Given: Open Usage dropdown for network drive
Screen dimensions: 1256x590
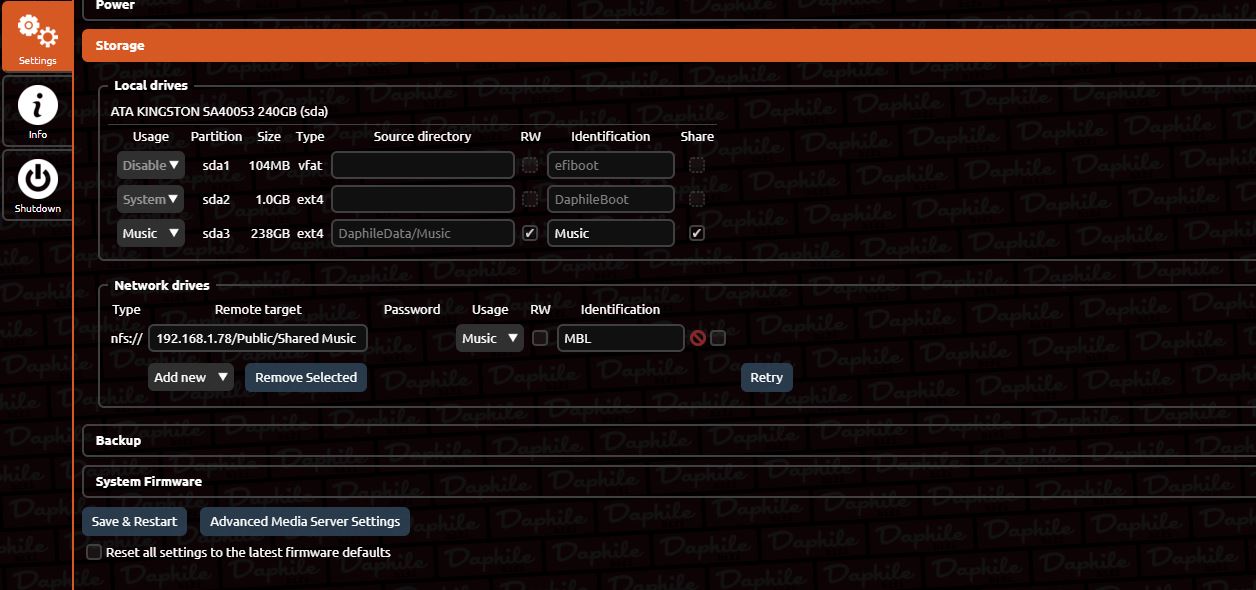Looking at the screenshot, I should point(490,338).
